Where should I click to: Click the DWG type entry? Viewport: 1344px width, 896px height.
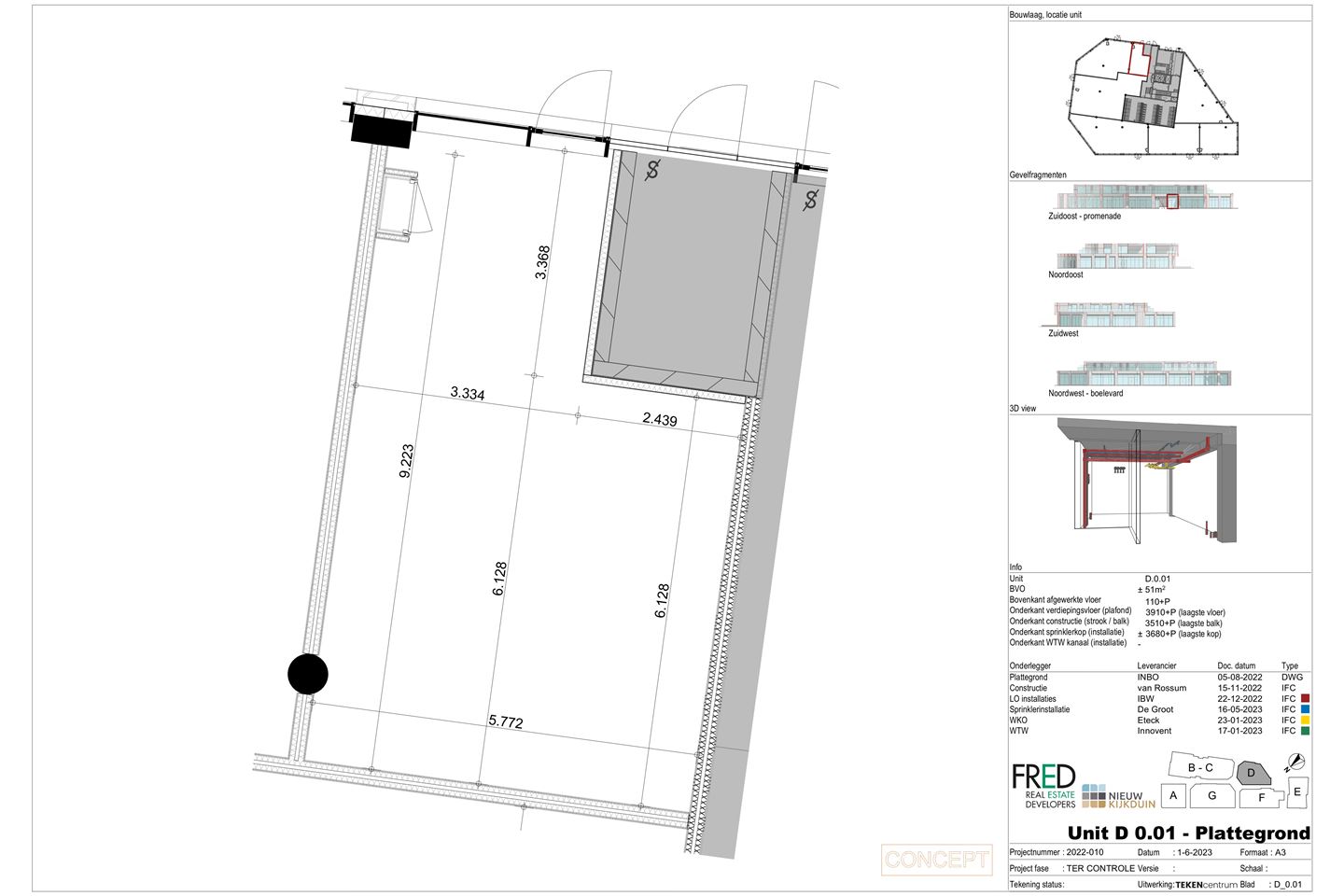pos(1292,677)
